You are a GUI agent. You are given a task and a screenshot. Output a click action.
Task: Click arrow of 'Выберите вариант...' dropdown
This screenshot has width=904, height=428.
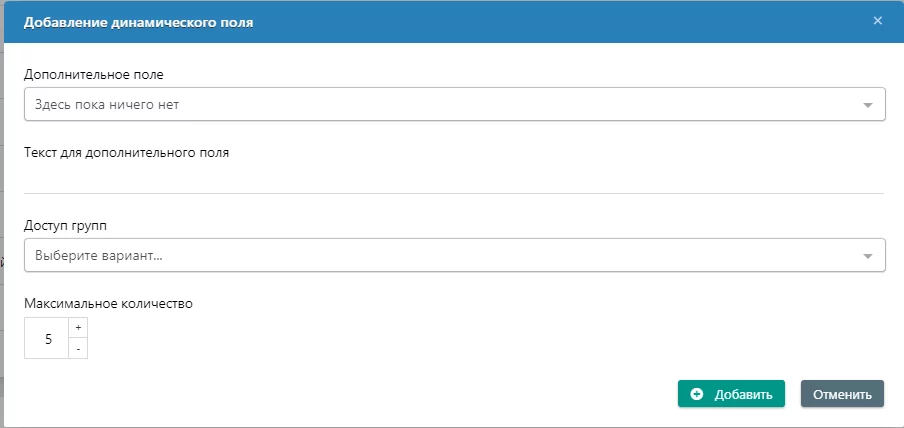[x=868, y=256]
